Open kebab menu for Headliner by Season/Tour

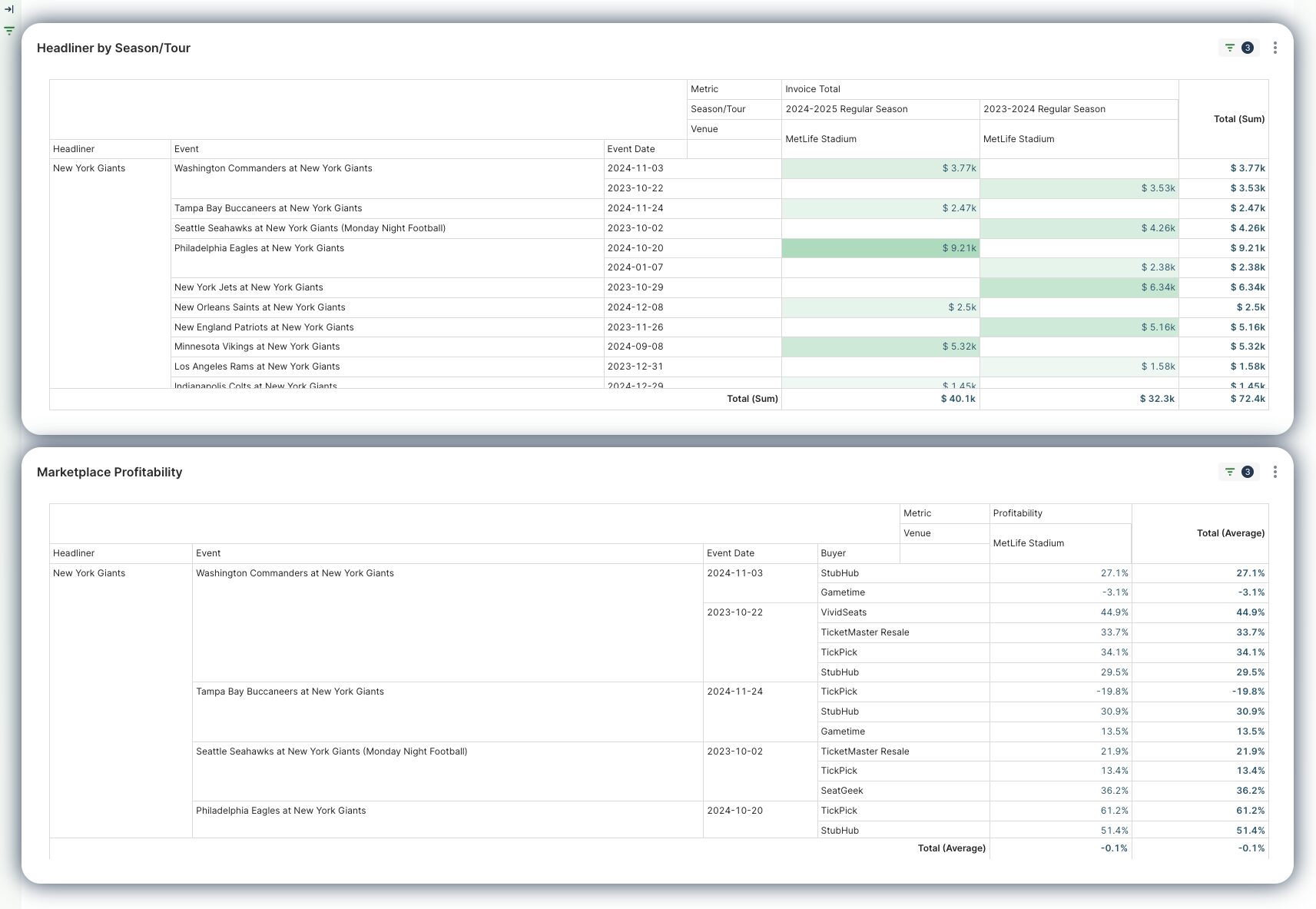pos(1275,48)
